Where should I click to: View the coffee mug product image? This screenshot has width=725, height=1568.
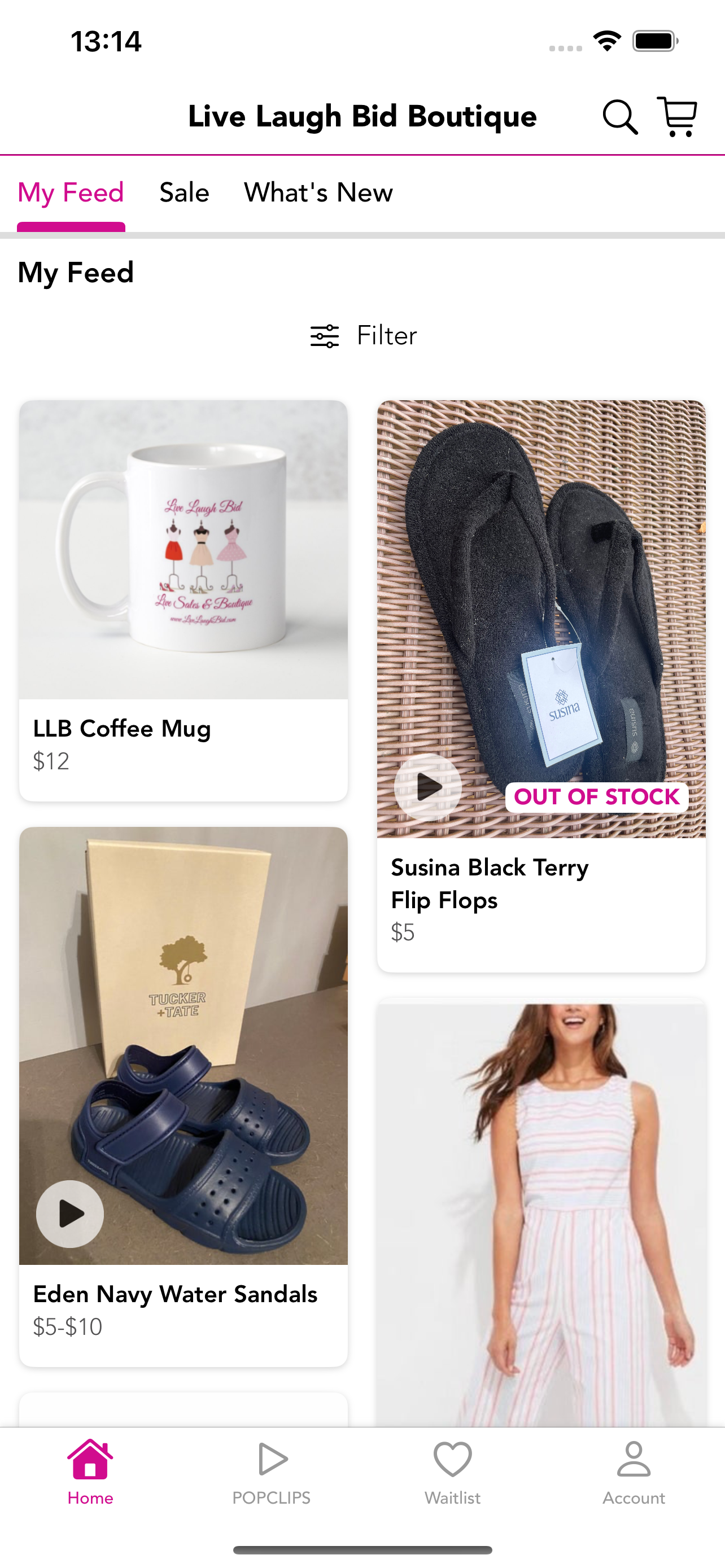(x=184, y=549)
